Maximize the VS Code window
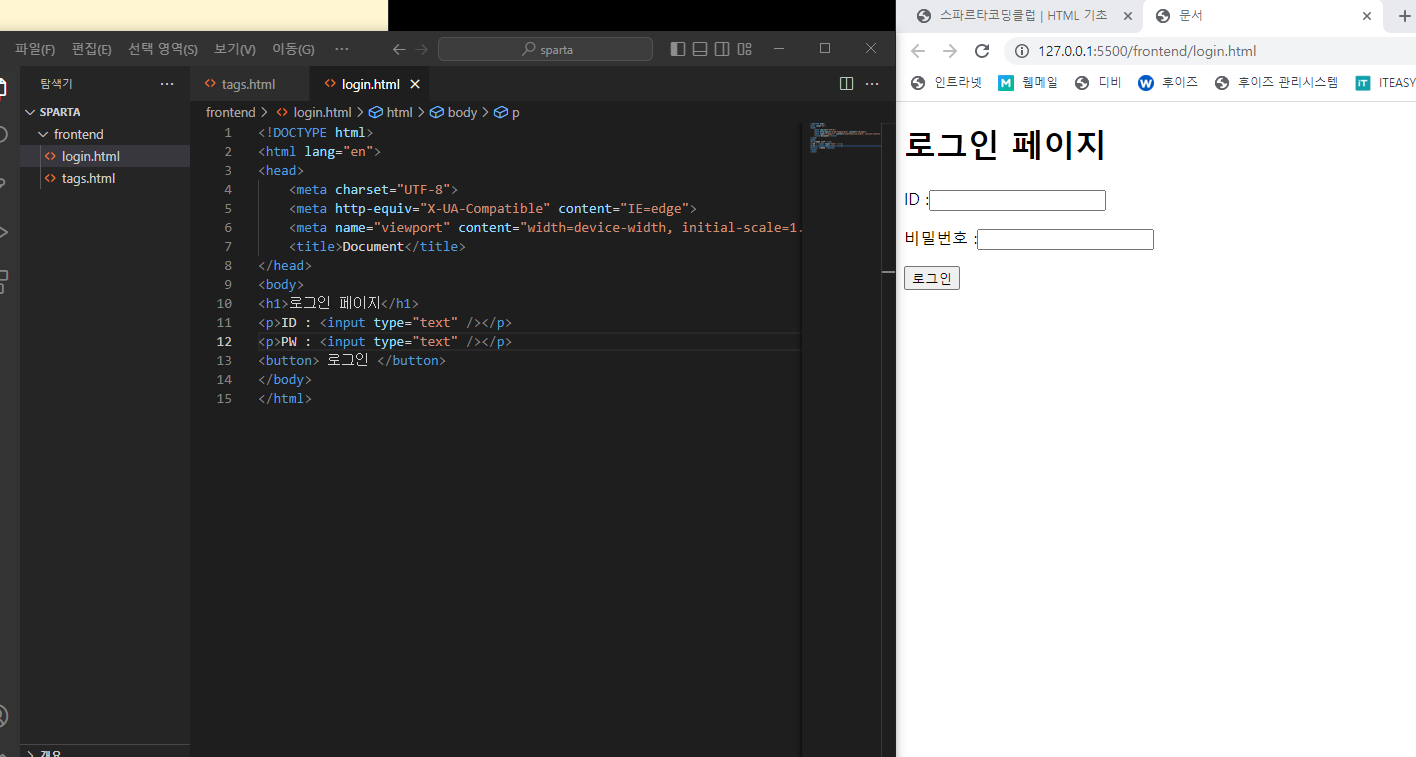 coord(825,49)
